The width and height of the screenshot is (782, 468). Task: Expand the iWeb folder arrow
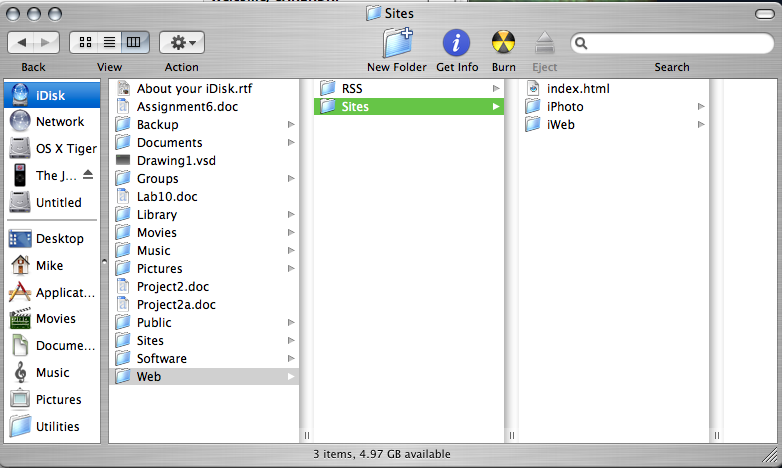[x=701, y=125]
